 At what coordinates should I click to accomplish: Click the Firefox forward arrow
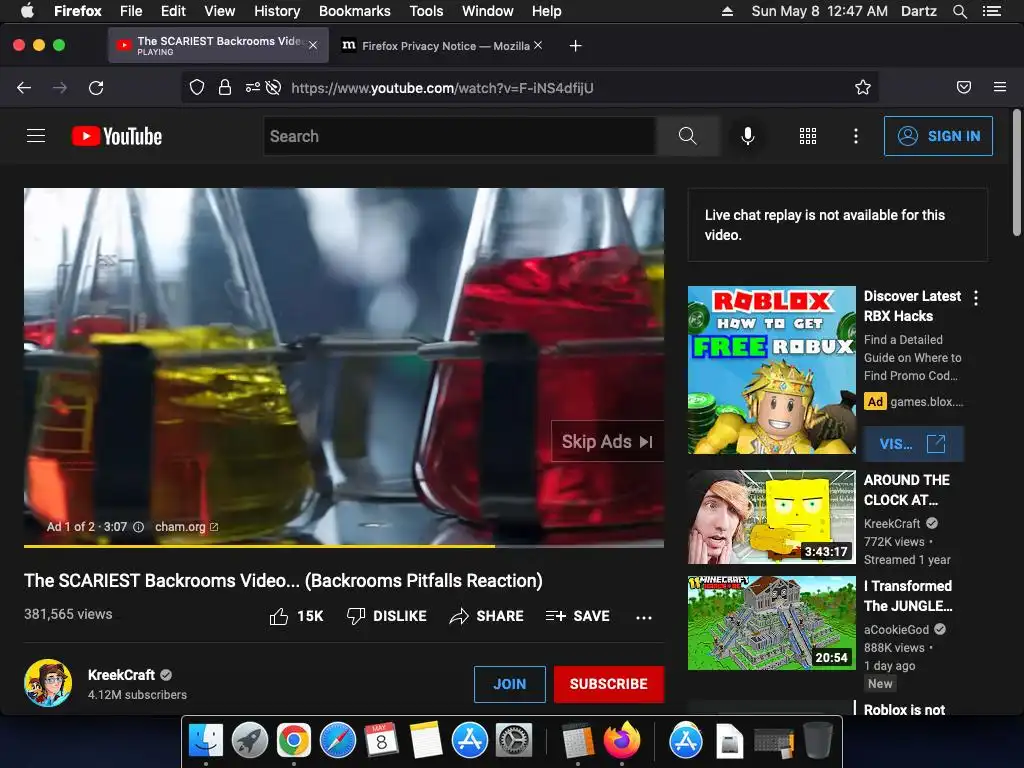click(59, 88)
